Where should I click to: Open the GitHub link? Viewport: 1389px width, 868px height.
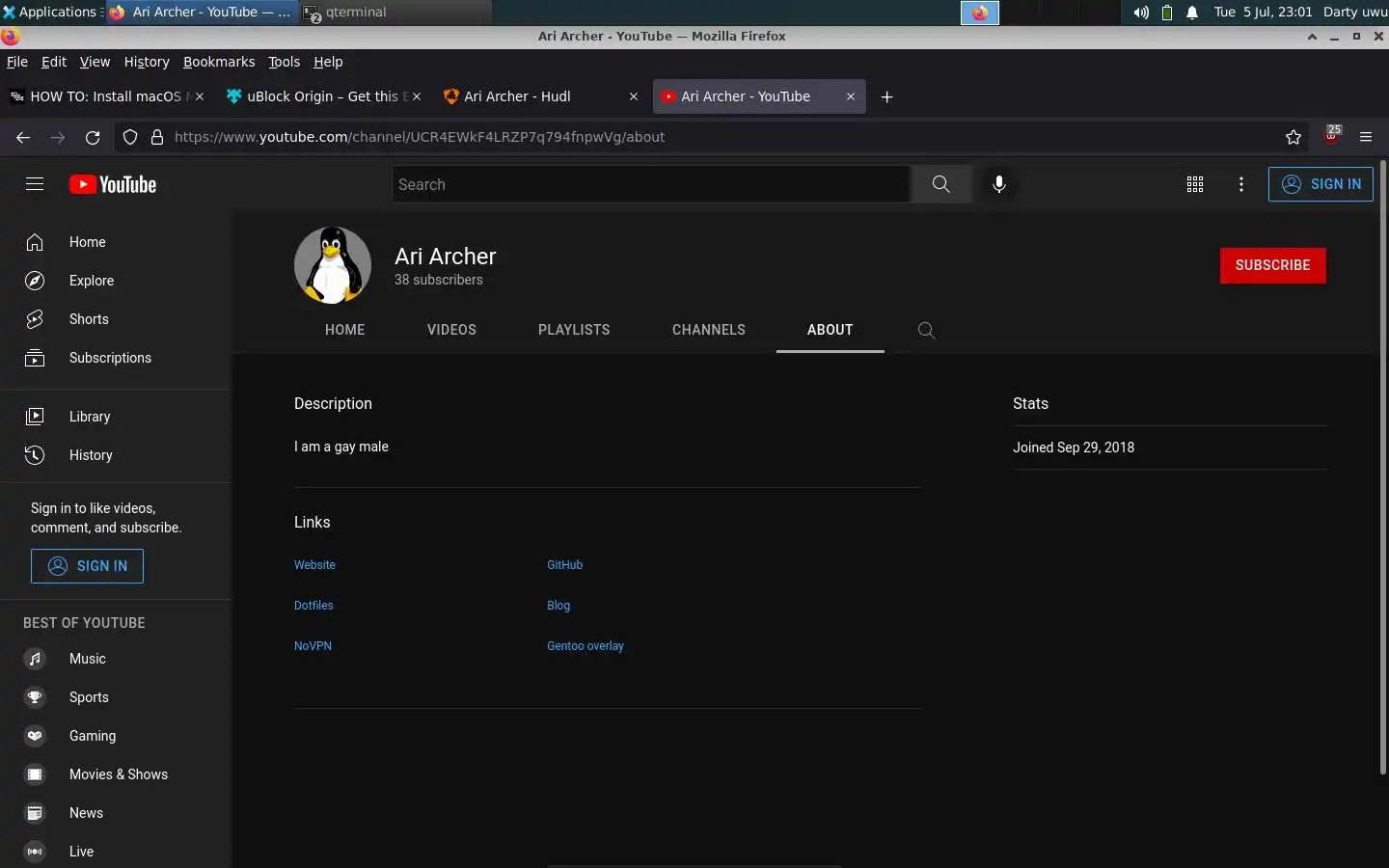(565, 565)
